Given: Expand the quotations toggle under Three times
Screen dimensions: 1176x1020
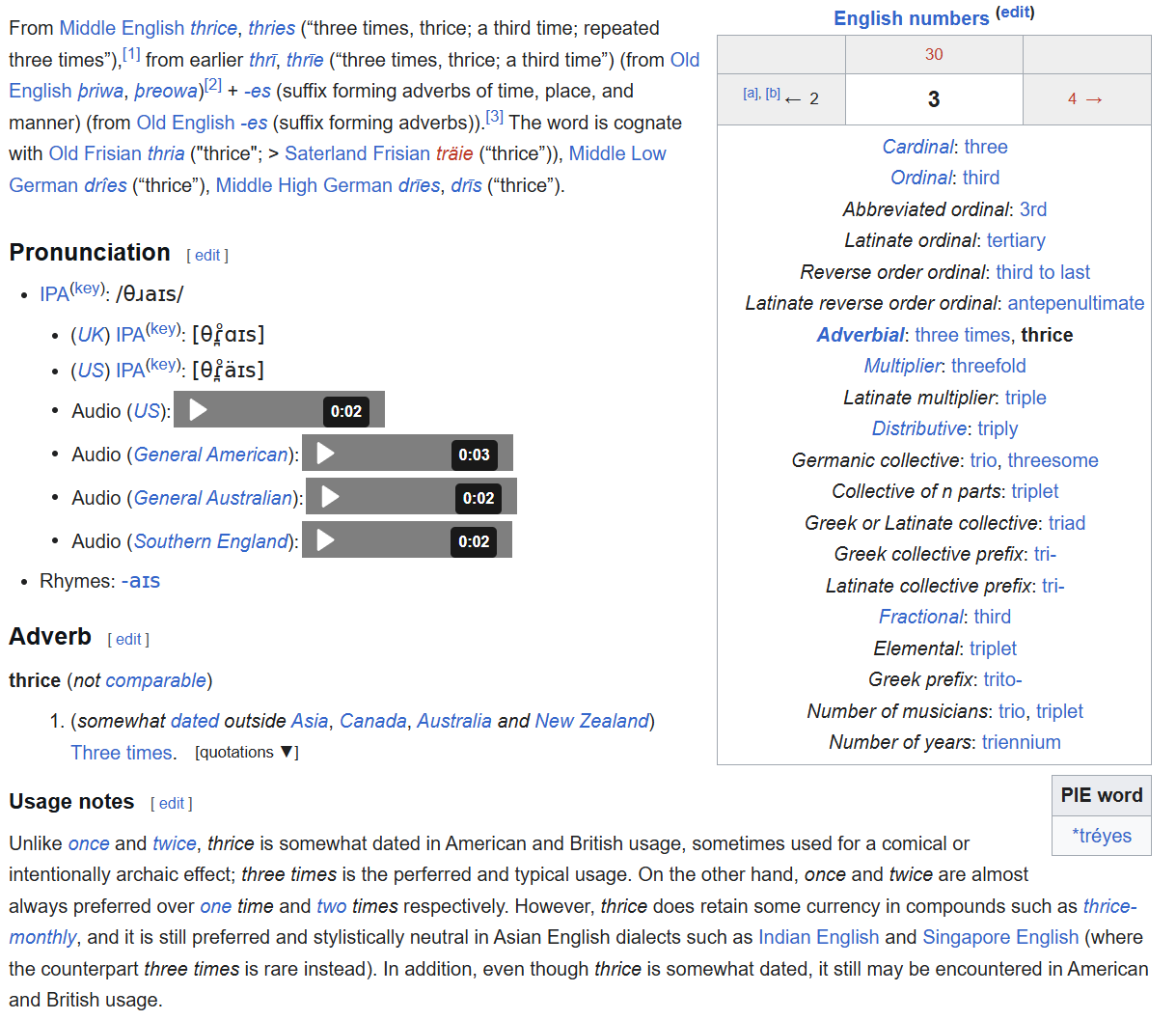Looking at the screenshot, I should [x=247, y=753].
